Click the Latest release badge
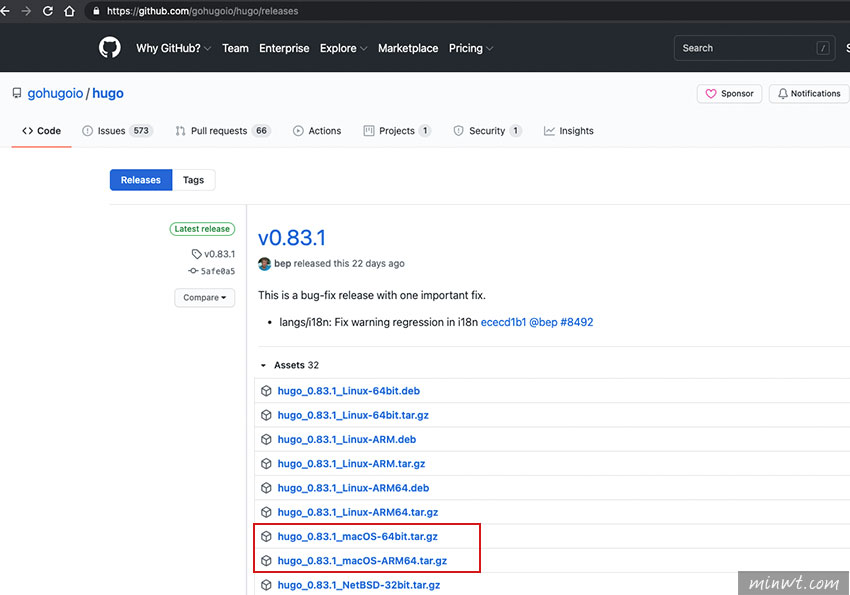The height and width of the screenshot is (595, 850). point(202,229)
